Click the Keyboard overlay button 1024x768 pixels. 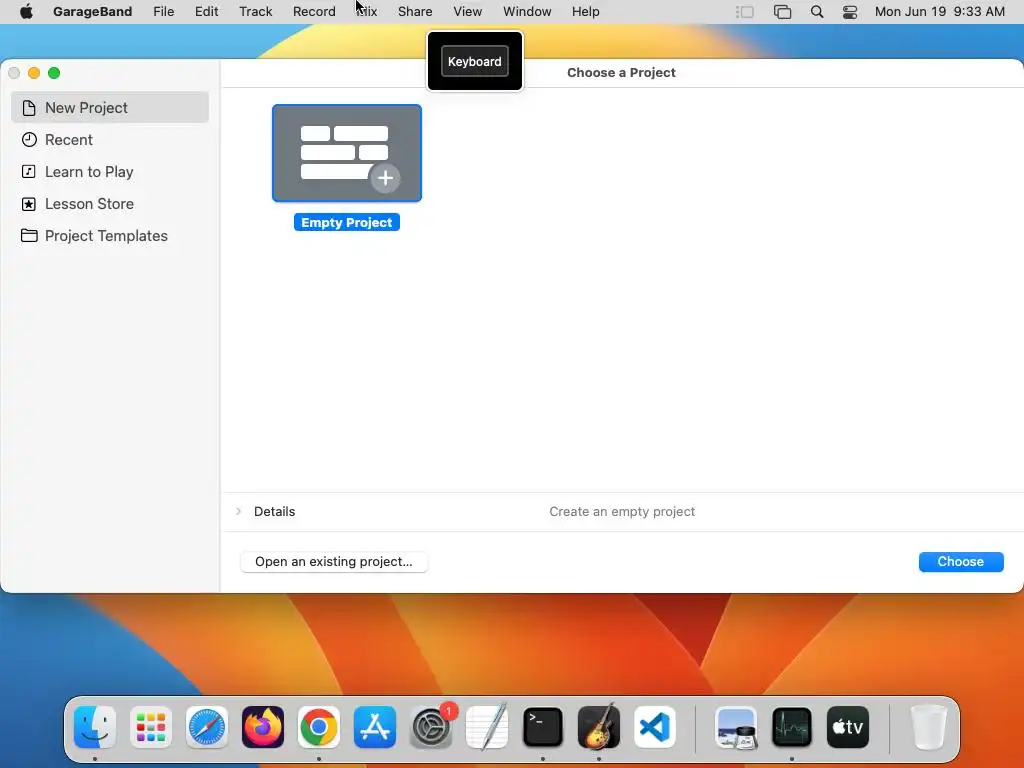[x=475, y=61]
